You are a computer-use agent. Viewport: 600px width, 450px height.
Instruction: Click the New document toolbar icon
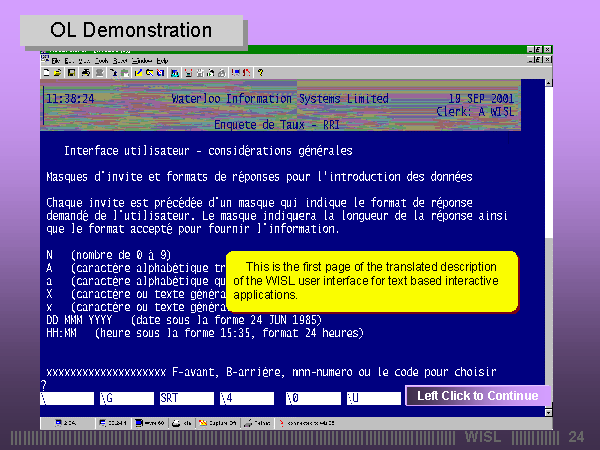tap(46, 73)
